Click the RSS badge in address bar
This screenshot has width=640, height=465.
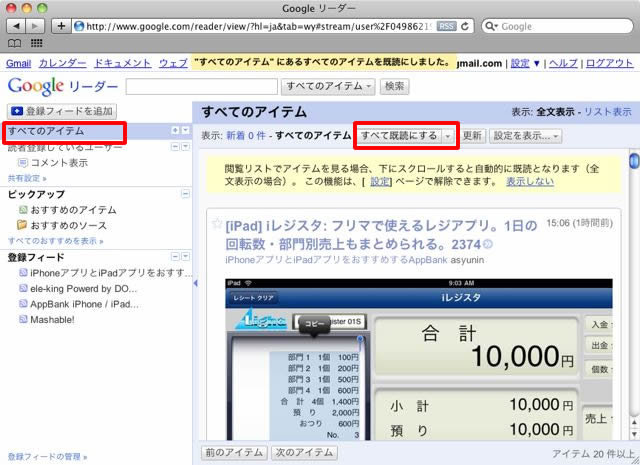pos(446,26)
